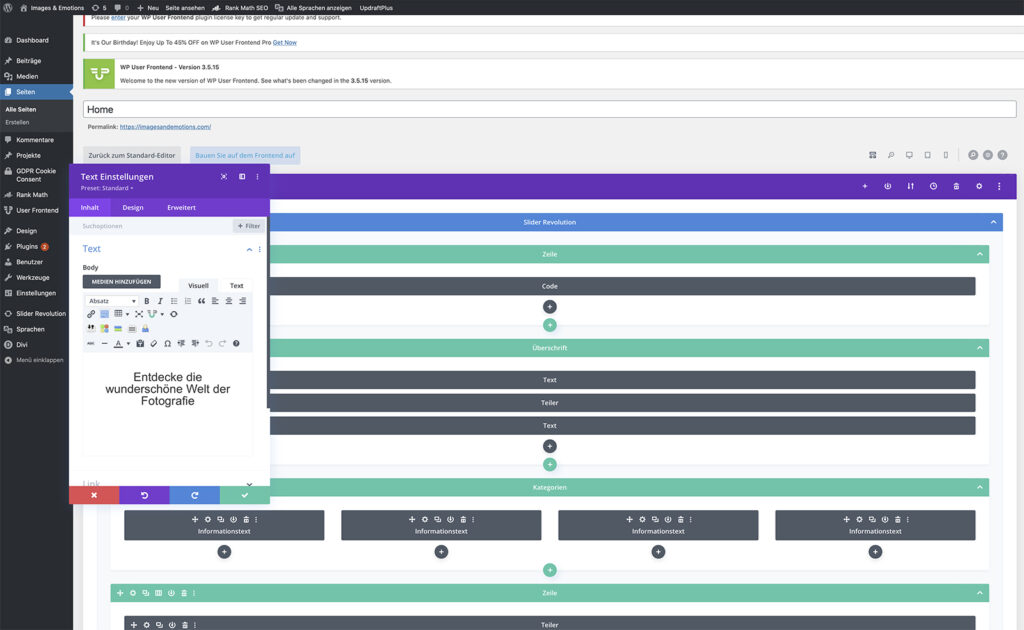Select the Visuell editor tab
1024x630 pixels.
[x=199, y=285]
